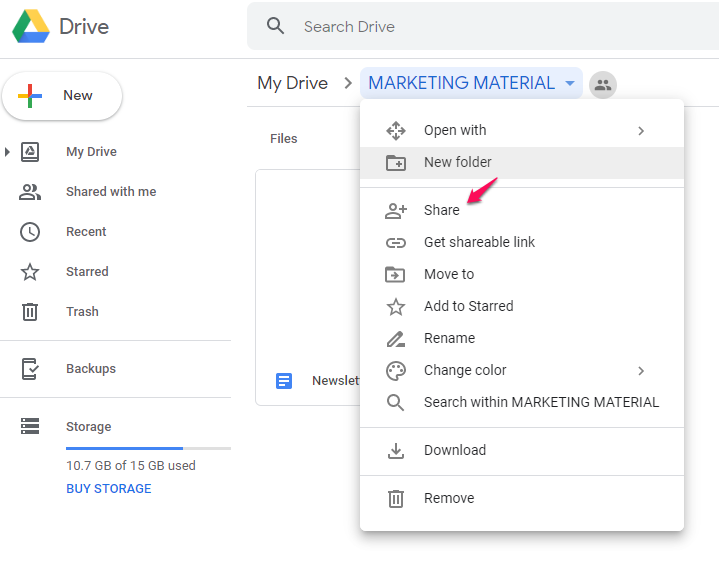Expand the Change color submenu arrow
719x562 pixels.
coord(641,371)
